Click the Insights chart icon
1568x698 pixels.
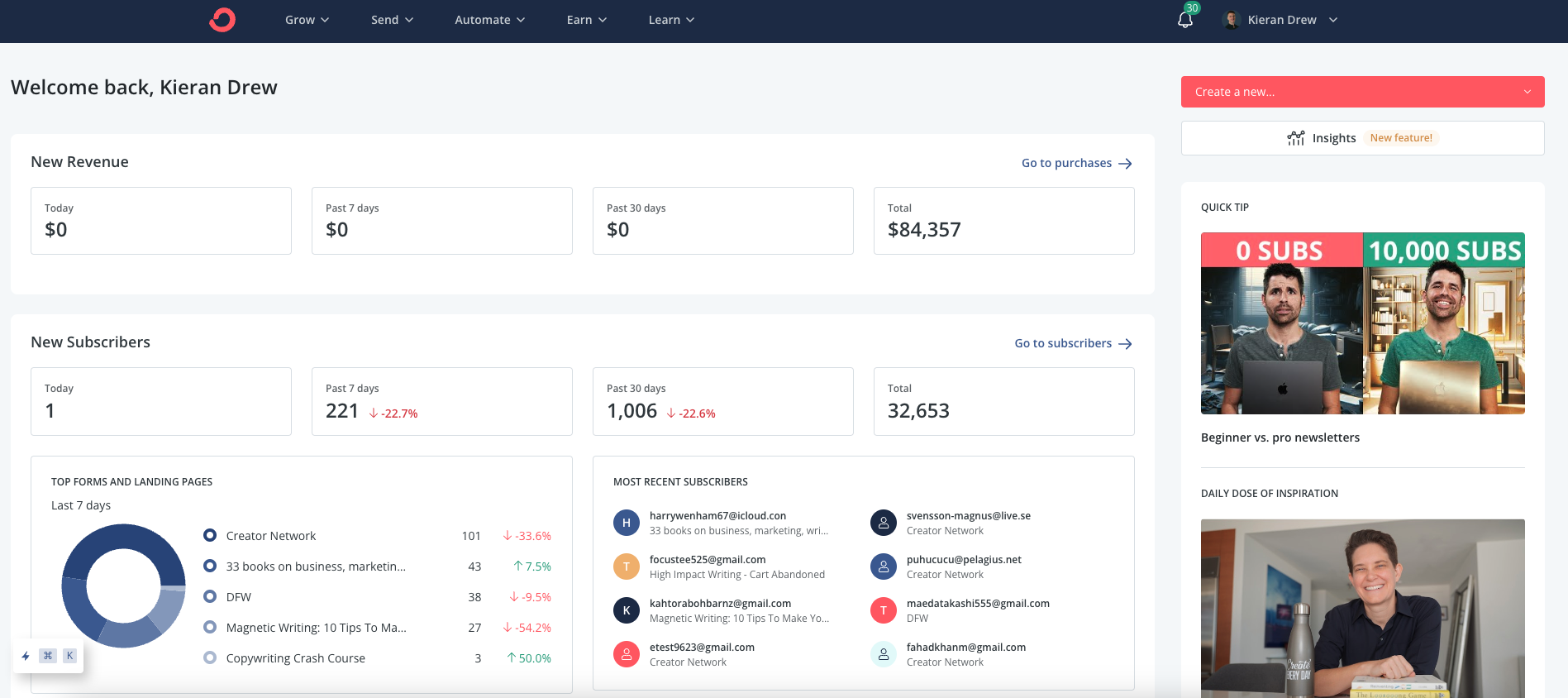1295,138
